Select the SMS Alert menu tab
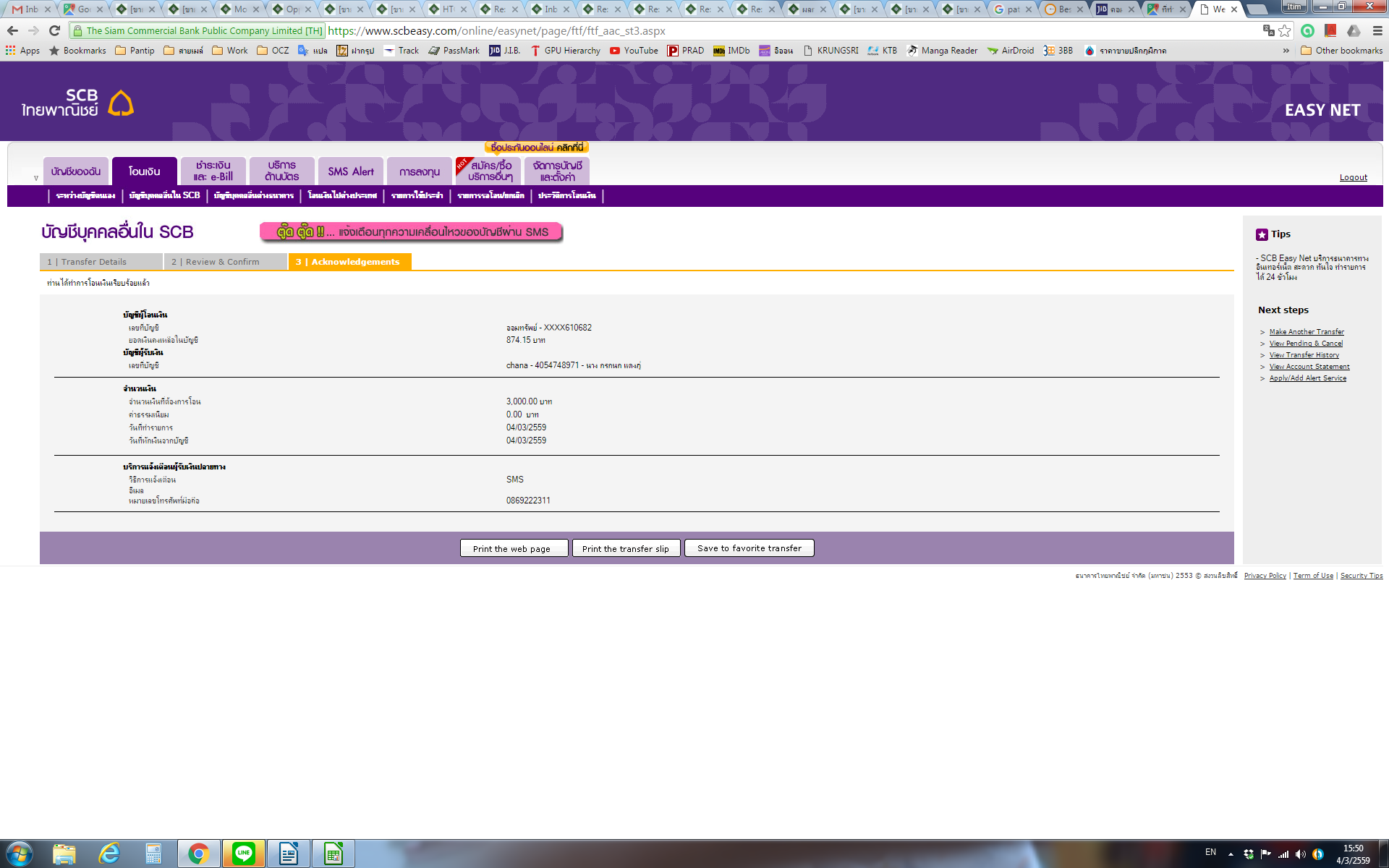This screenshot has width=1389, height=868. click(351, 171)
